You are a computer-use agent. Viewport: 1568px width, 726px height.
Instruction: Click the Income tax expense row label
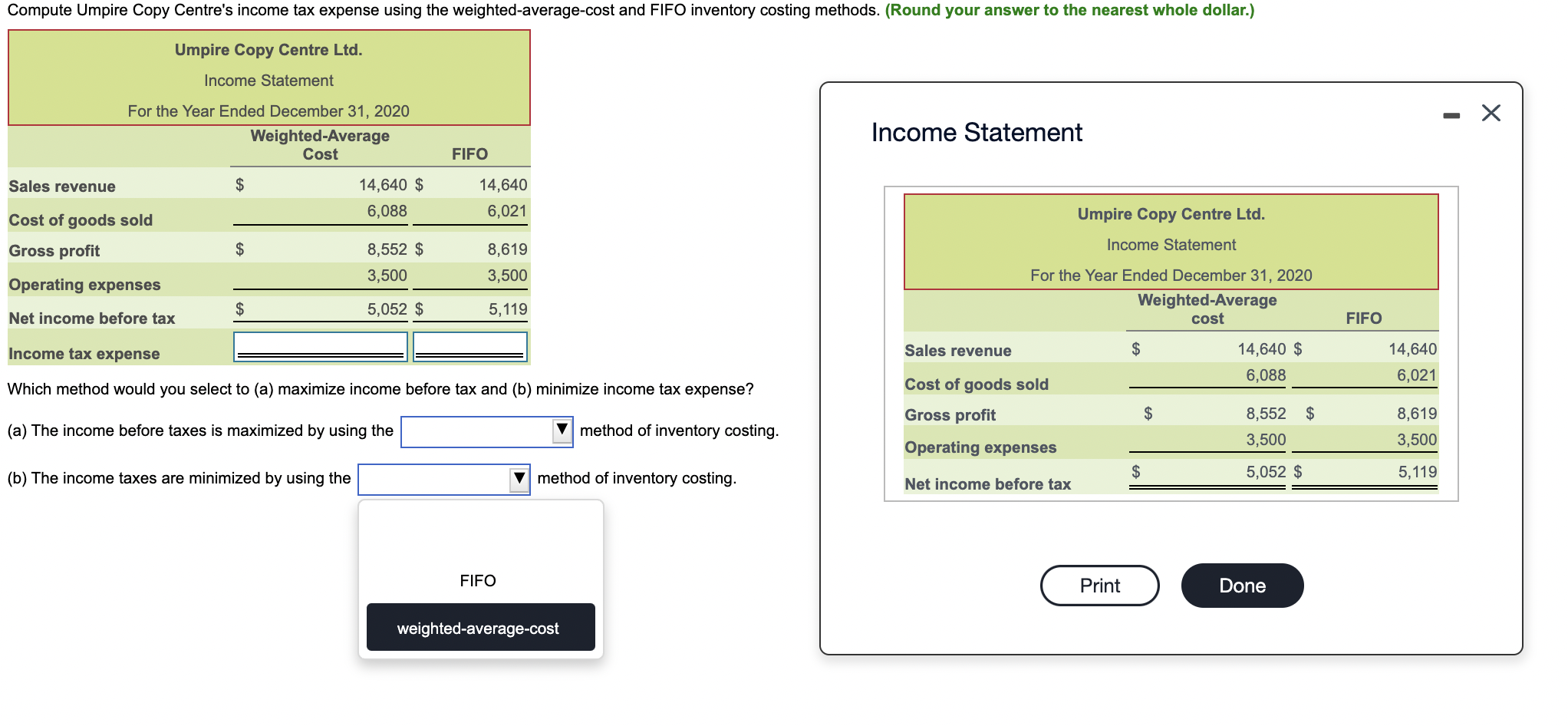coord(84,354)
